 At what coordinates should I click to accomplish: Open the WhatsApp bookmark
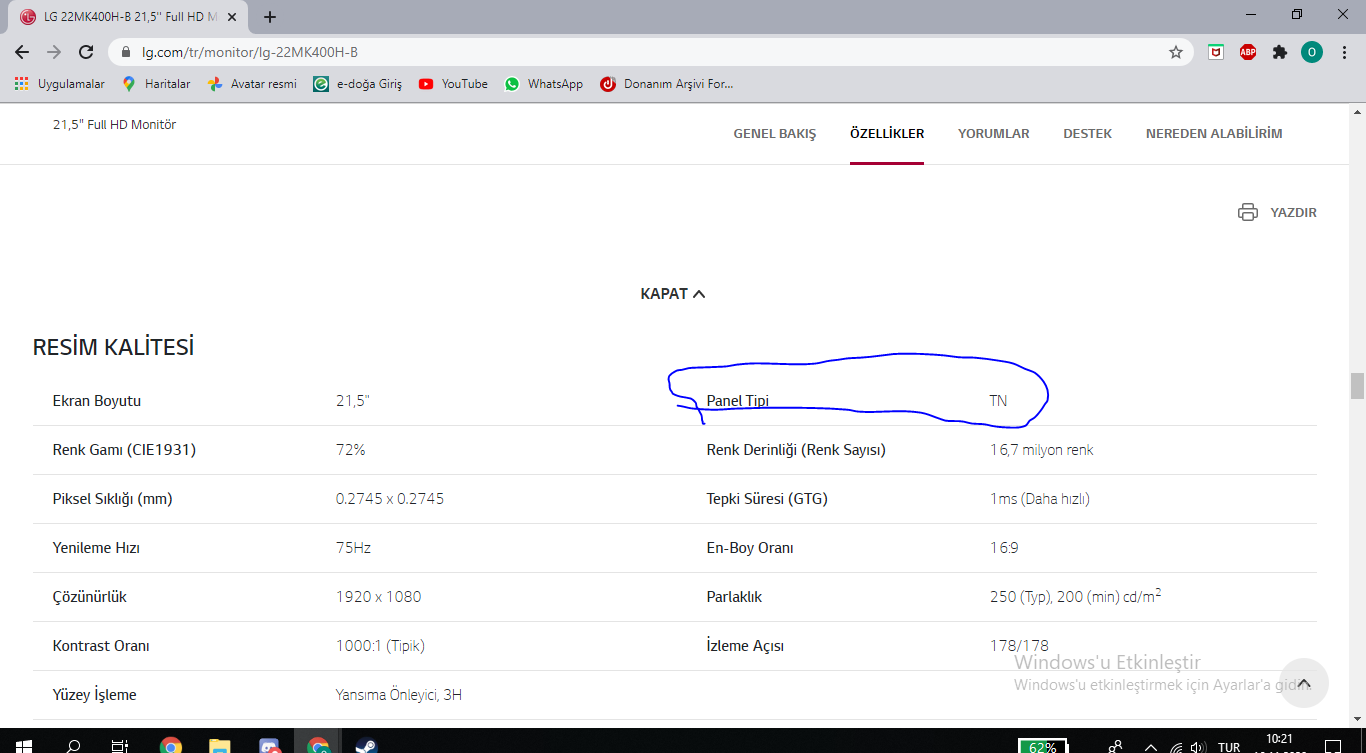click(544, 84)
